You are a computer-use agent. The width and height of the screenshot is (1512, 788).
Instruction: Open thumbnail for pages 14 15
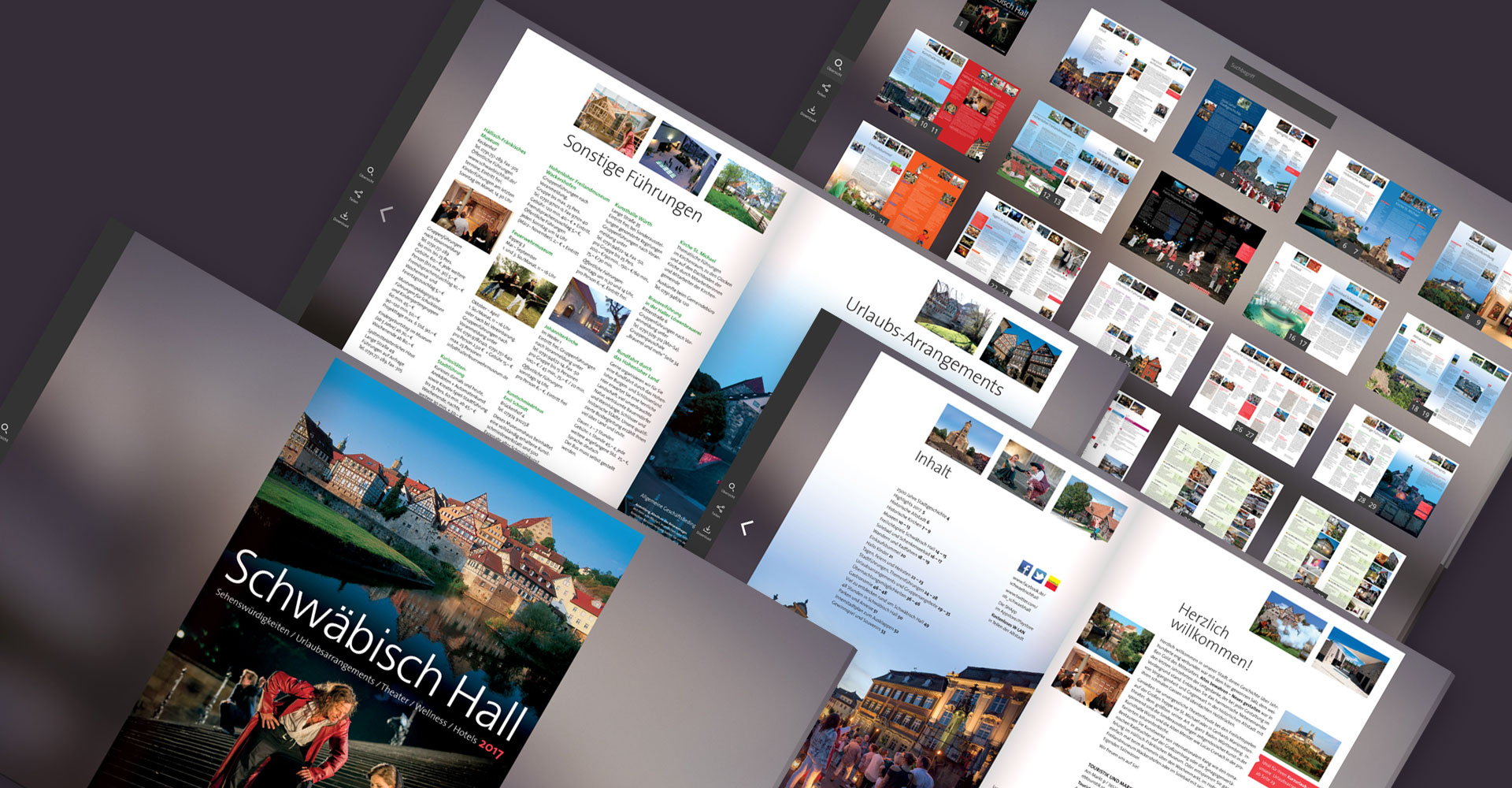click(1194, 238)
